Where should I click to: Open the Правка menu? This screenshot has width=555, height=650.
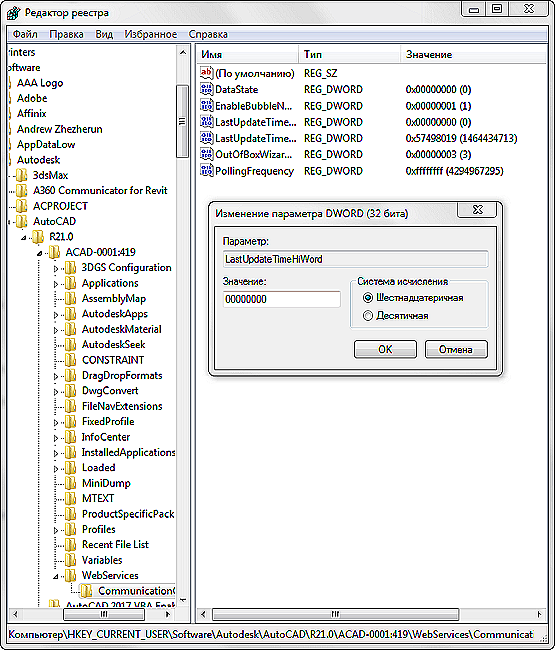point(66,34)
